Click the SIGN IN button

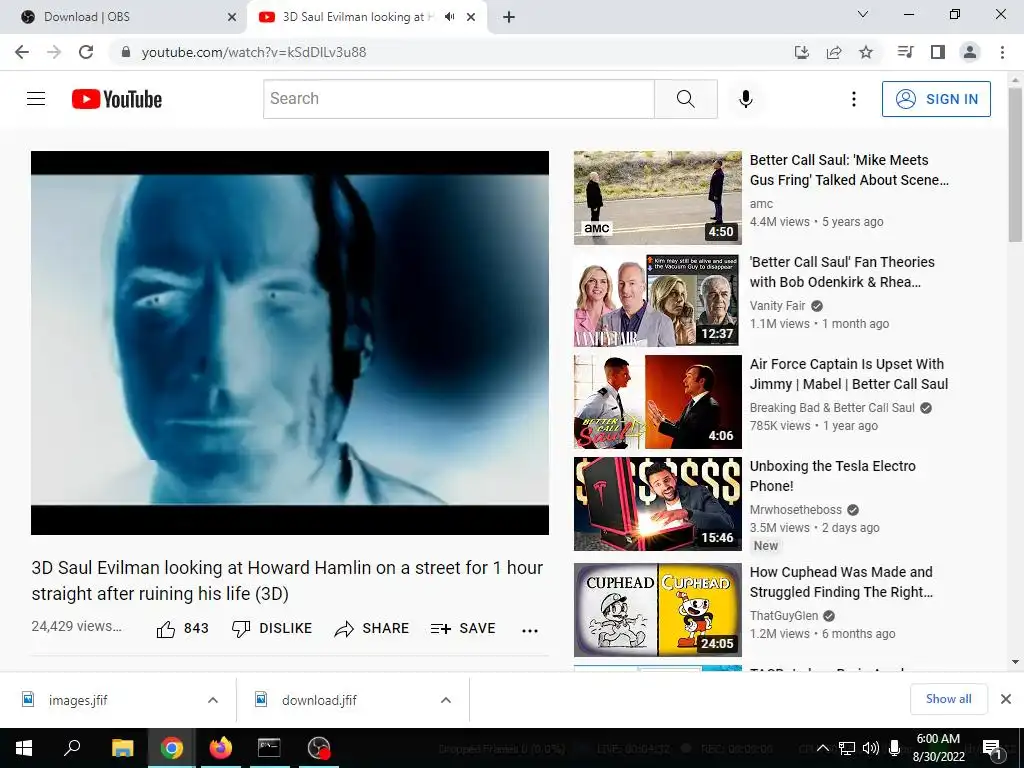point(936,99)
